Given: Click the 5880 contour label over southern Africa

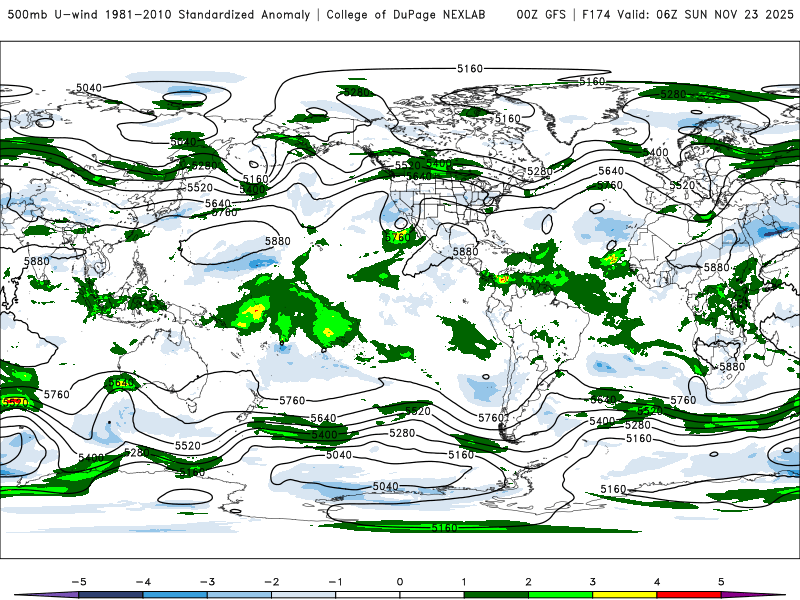Looking at the screenshot, I should 732,367.
